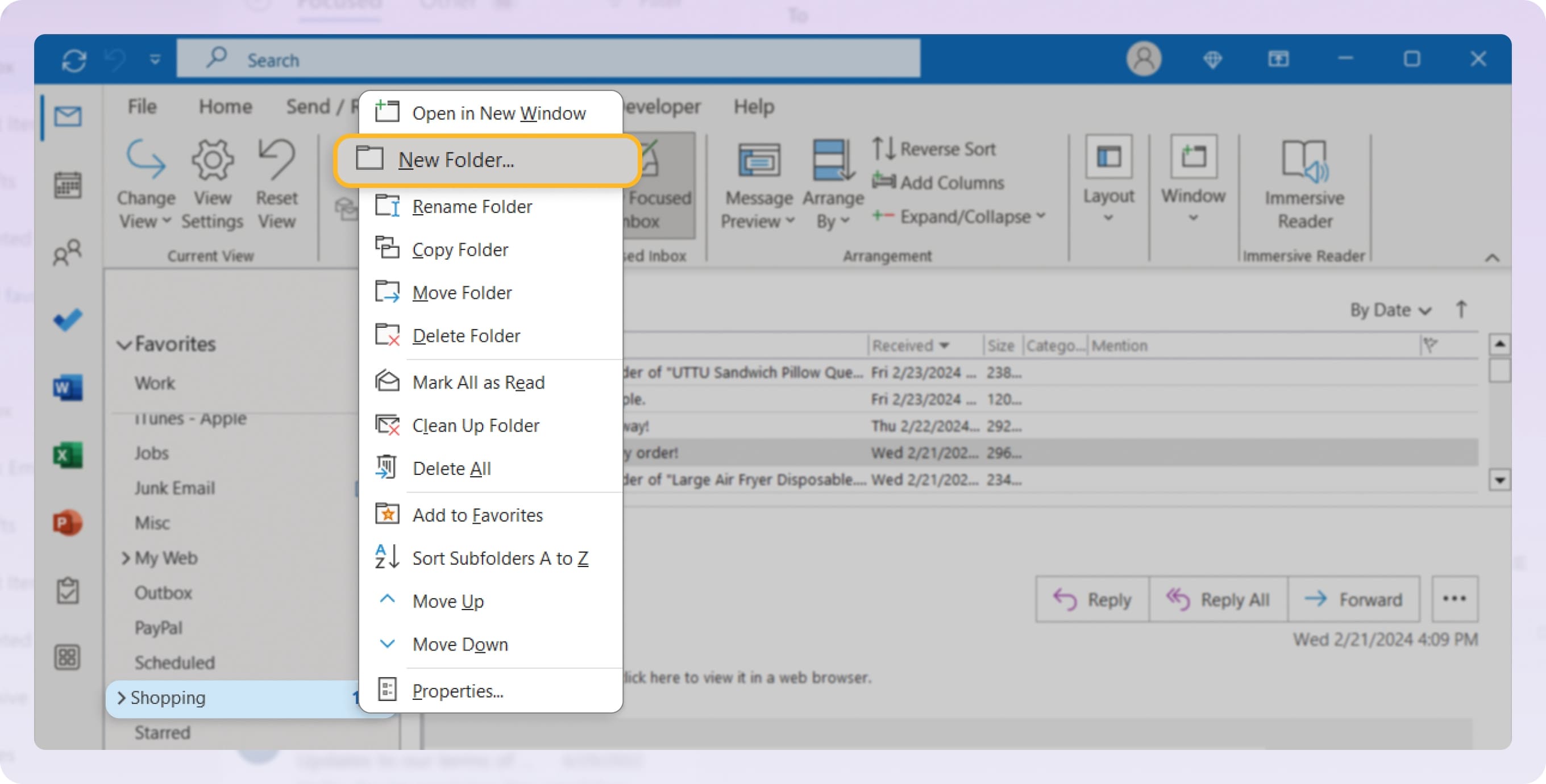Reset View using the ribbon icon

276,180
